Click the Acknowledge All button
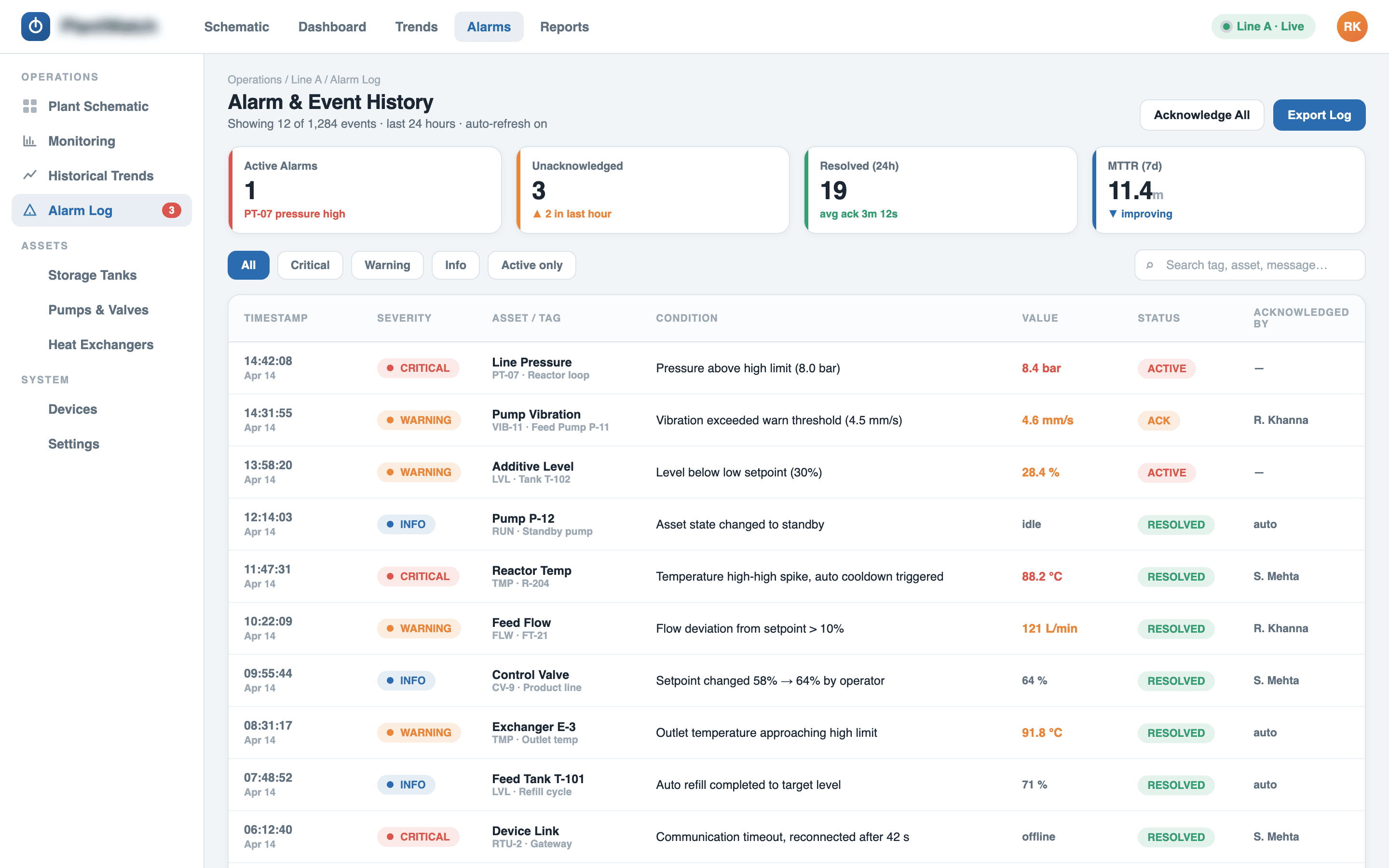1389x868 pixels. pyautogui.click(x=1201, y=115)
